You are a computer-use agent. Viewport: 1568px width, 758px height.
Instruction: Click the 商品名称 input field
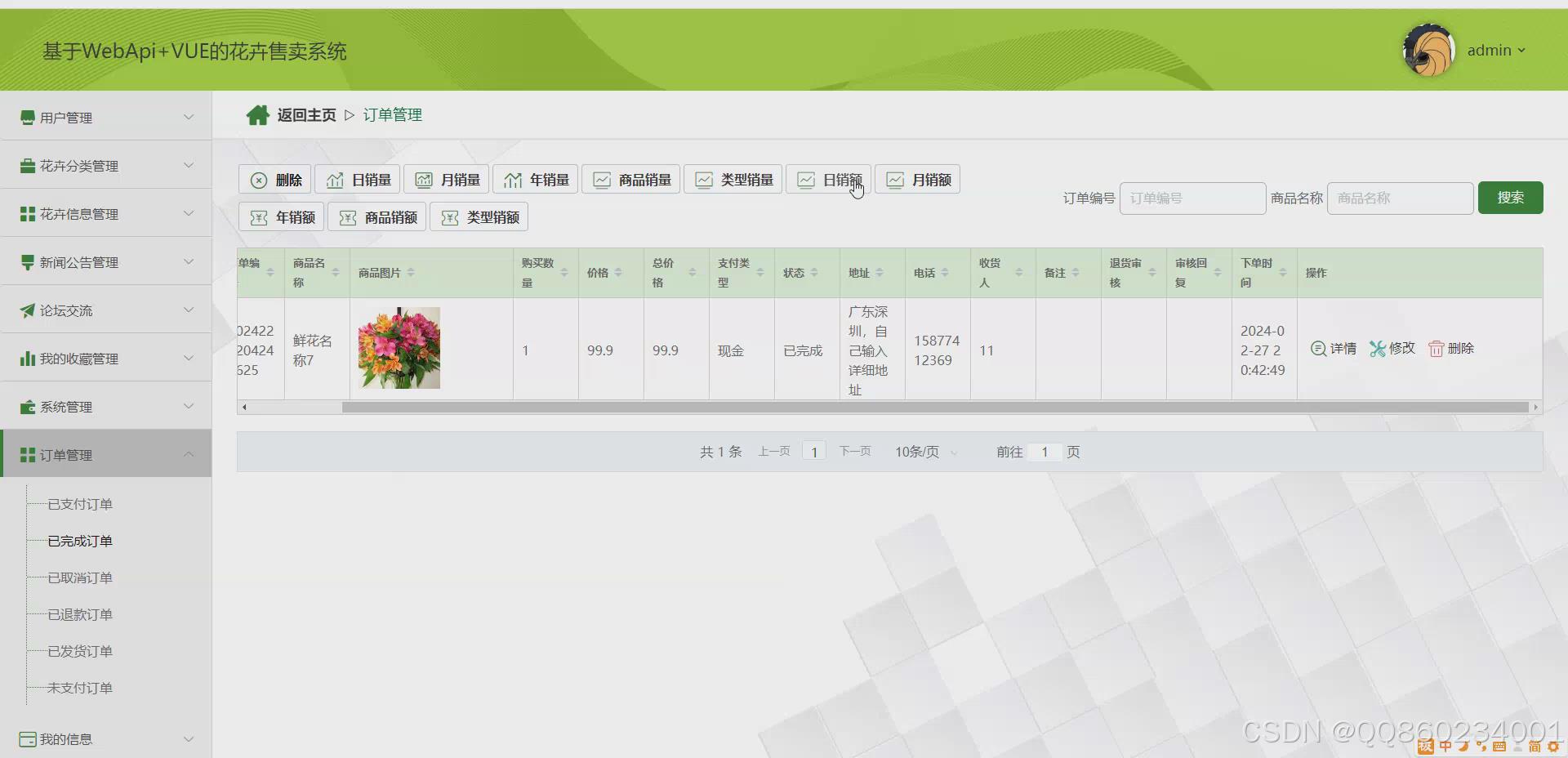point(1400,198)
